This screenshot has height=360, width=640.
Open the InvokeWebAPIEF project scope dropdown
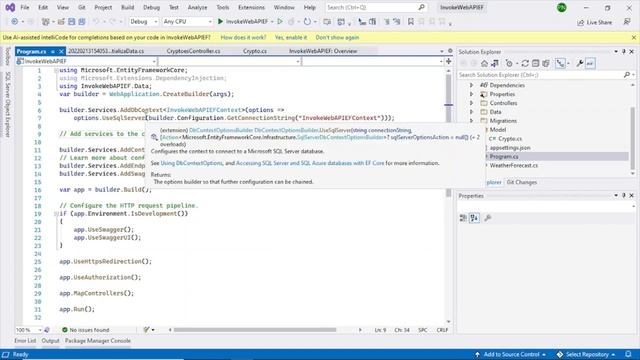[x=86, y=61]
